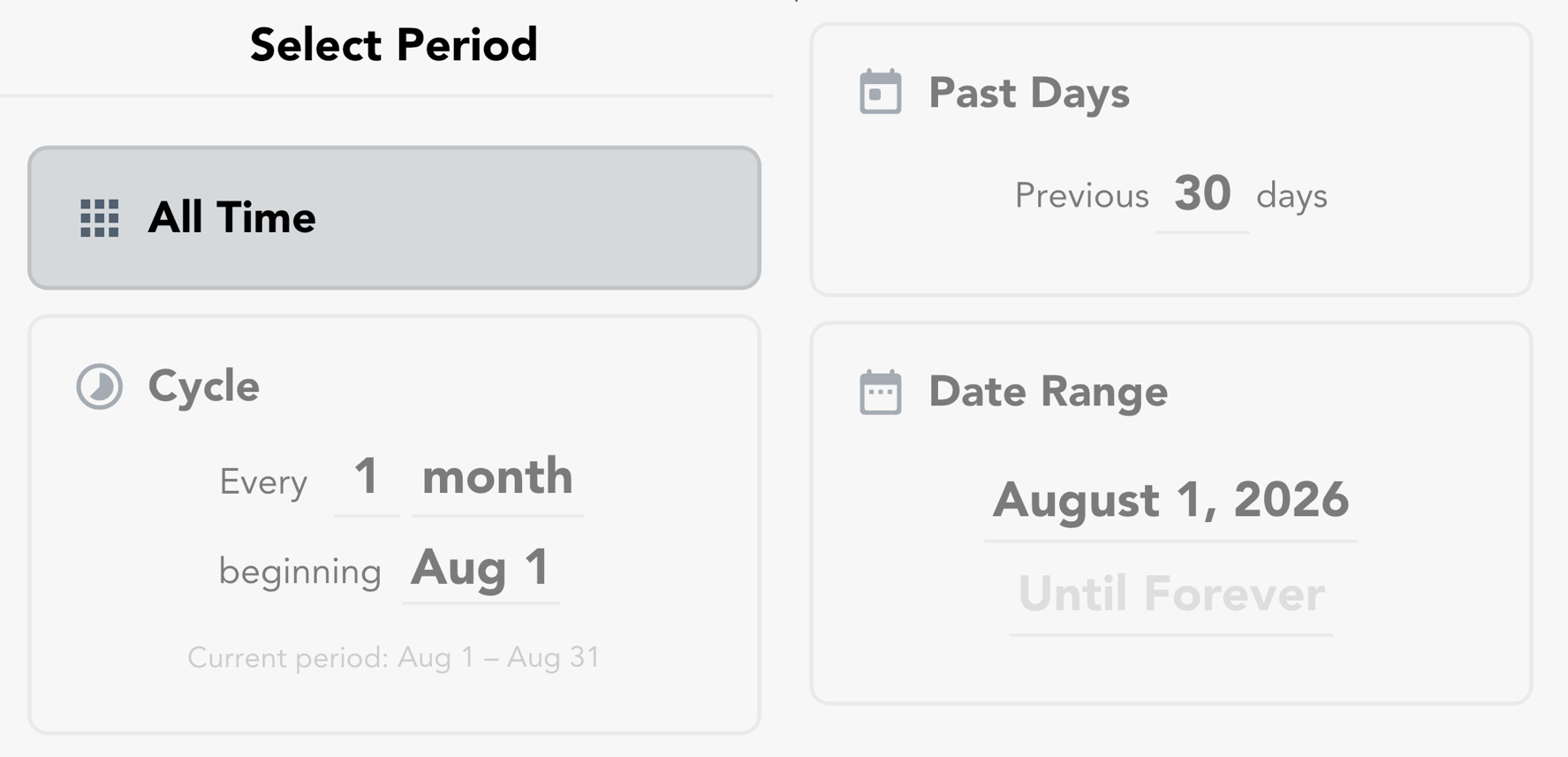Click the Past Days calendar icon

[x=880, y=92]
